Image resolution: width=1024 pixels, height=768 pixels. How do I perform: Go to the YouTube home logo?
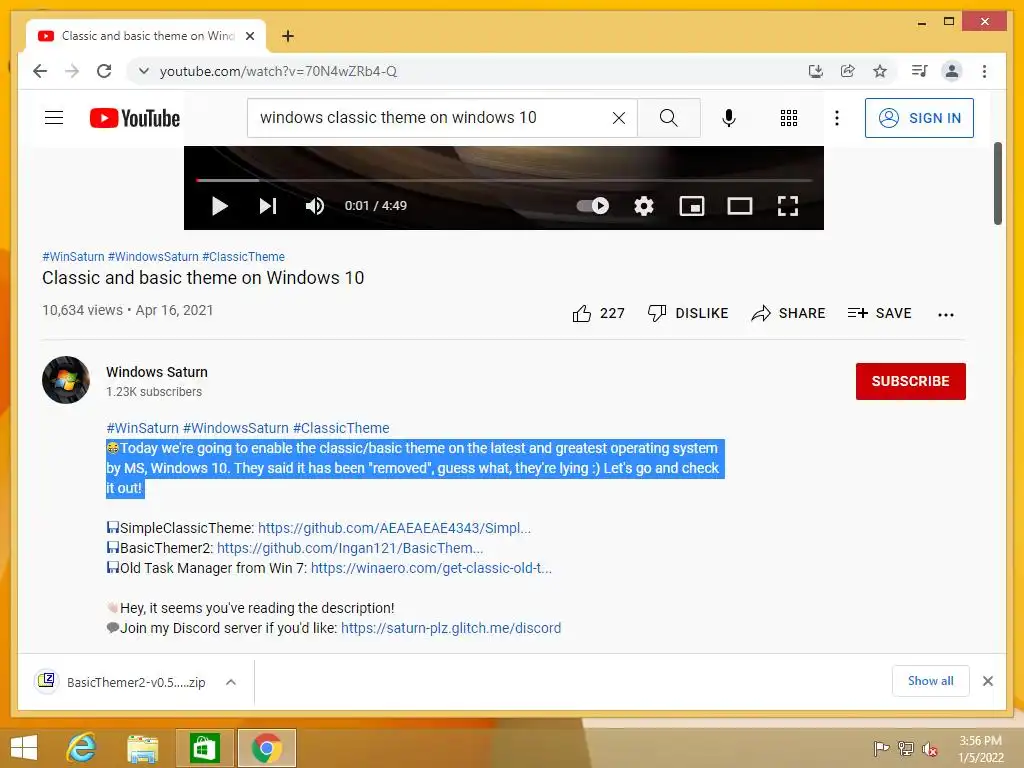click(x=135, y=118)
